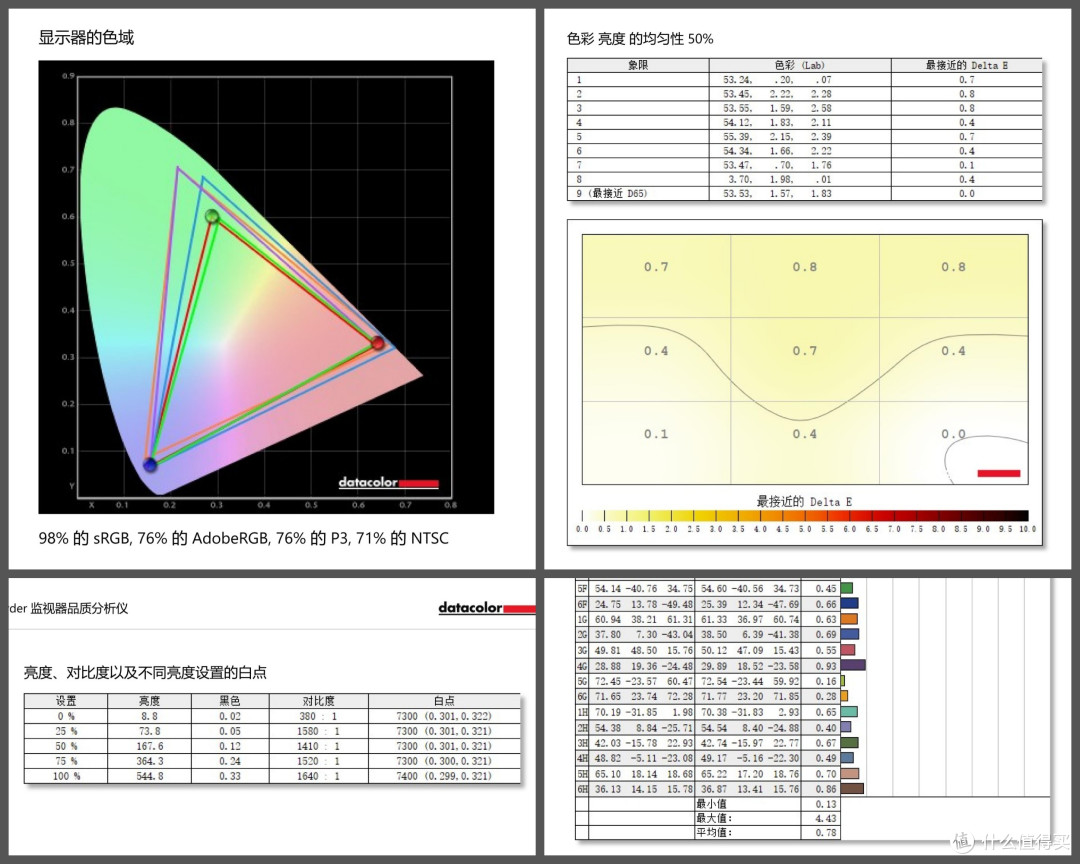The width and height of the screenshot is (1080, 864).
Task: Click the "象限" column header
Action: pos(638,65)
